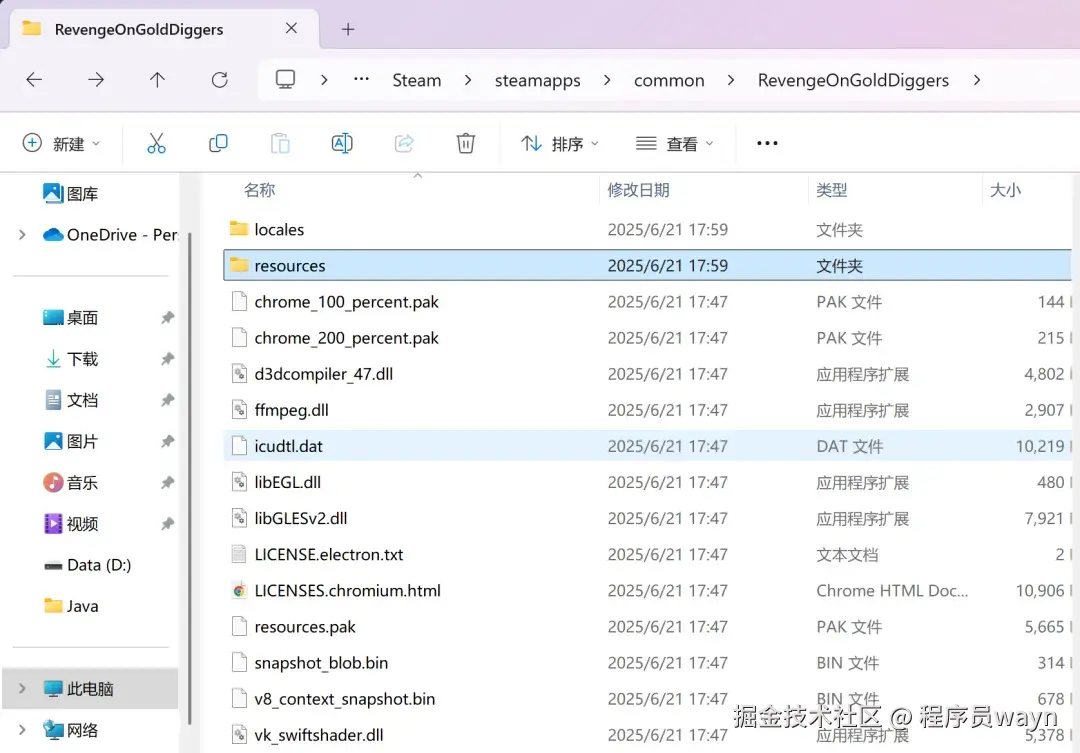The width and height of the screenshot is (1080, 753).
Task: Navigate to Steam in address bar
Action: [417, 80]
